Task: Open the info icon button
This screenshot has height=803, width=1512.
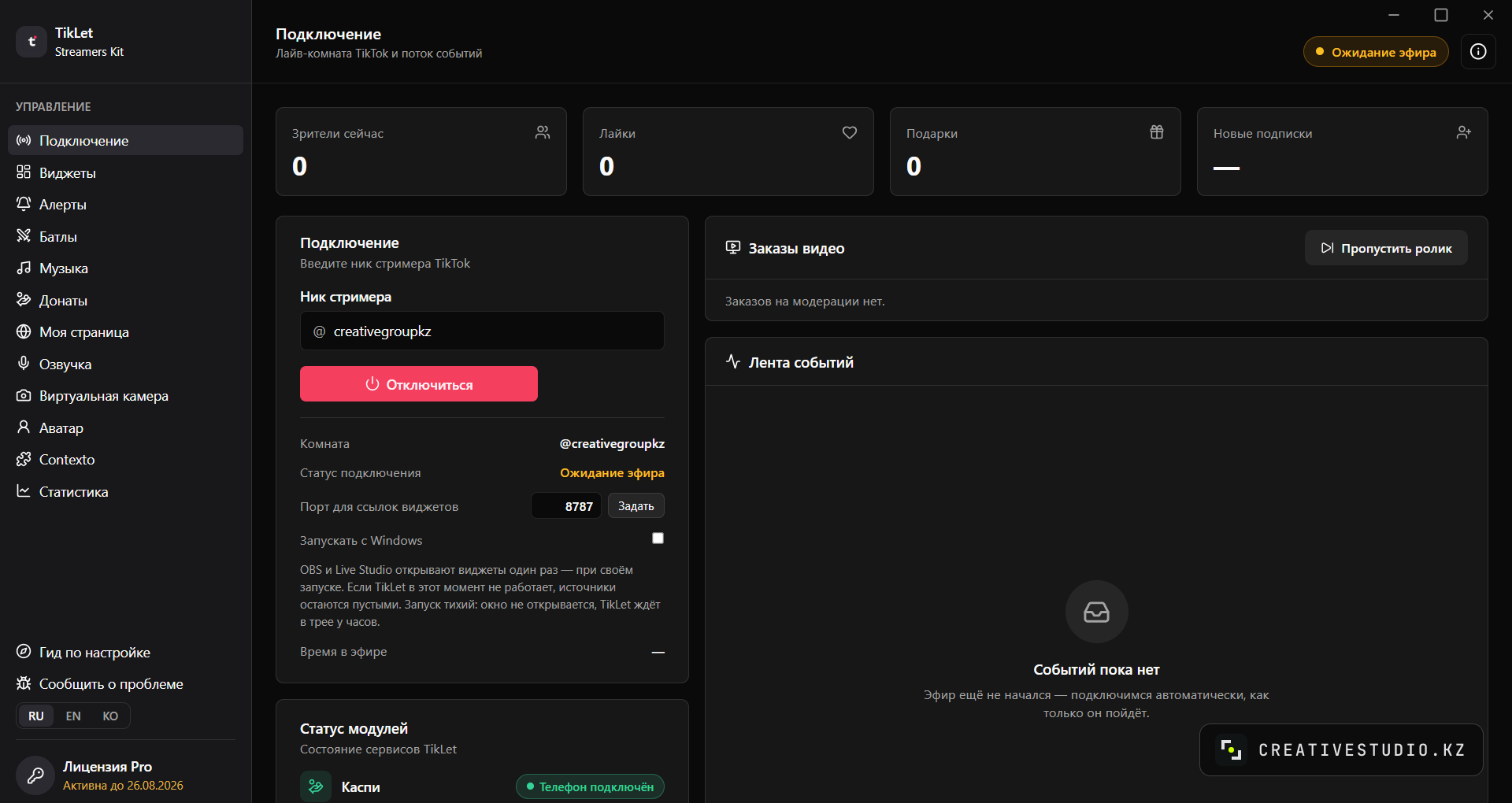Action: click(1478, 52)
